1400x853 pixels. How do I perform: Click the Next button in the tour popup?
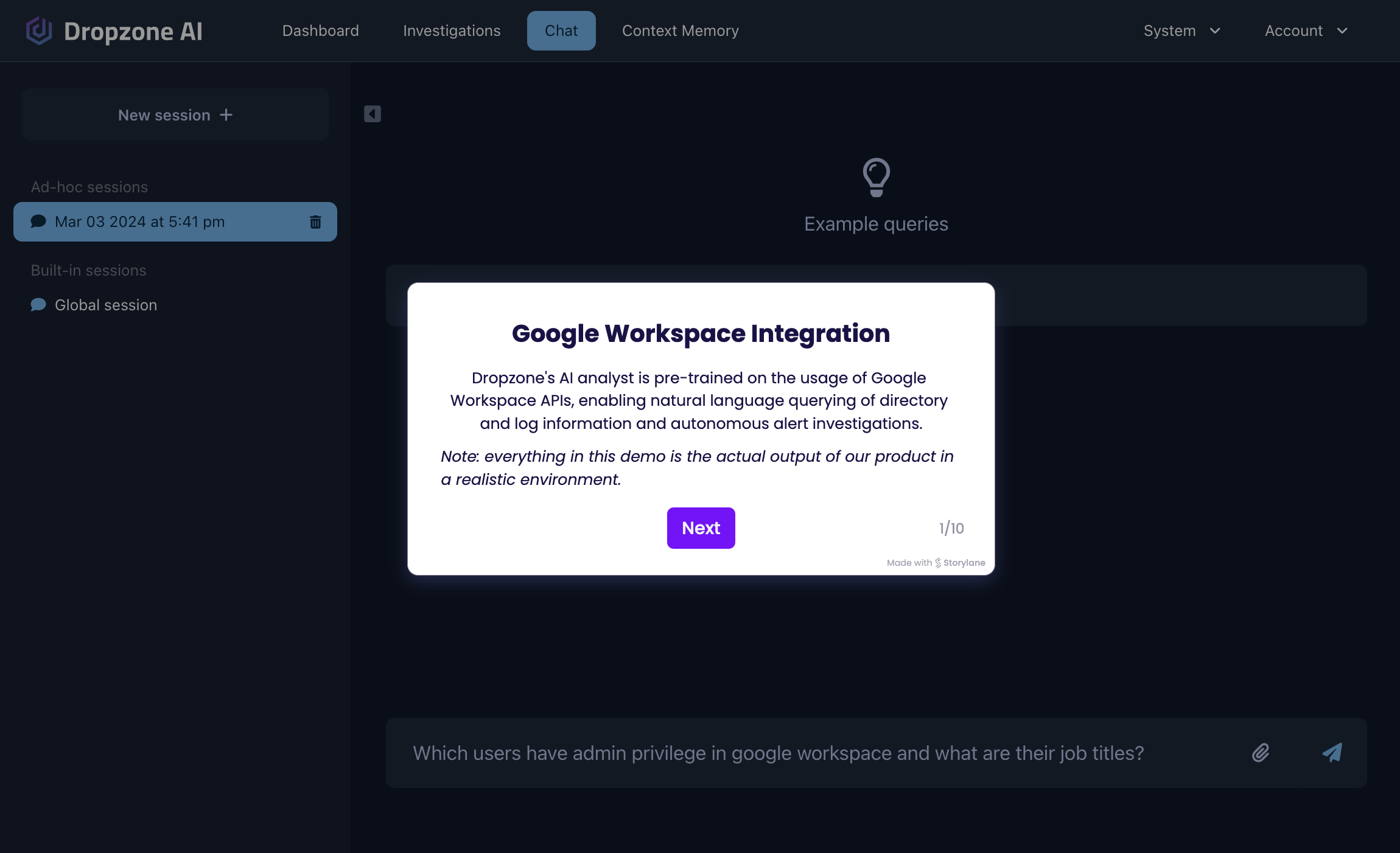[x=701, y=528]
